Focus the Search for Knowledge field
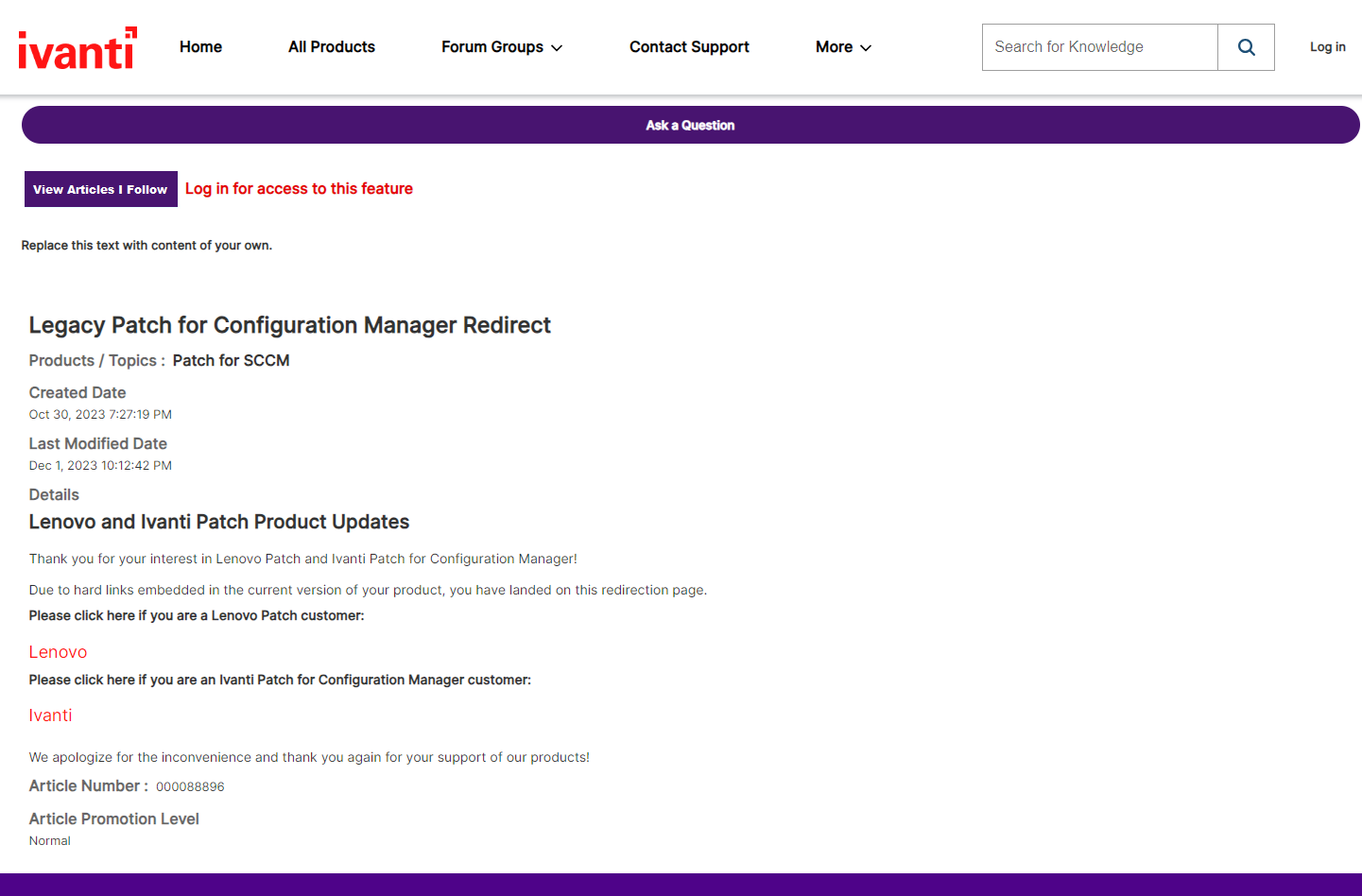Screen dimensions: 1362x896 point(1100,47)
